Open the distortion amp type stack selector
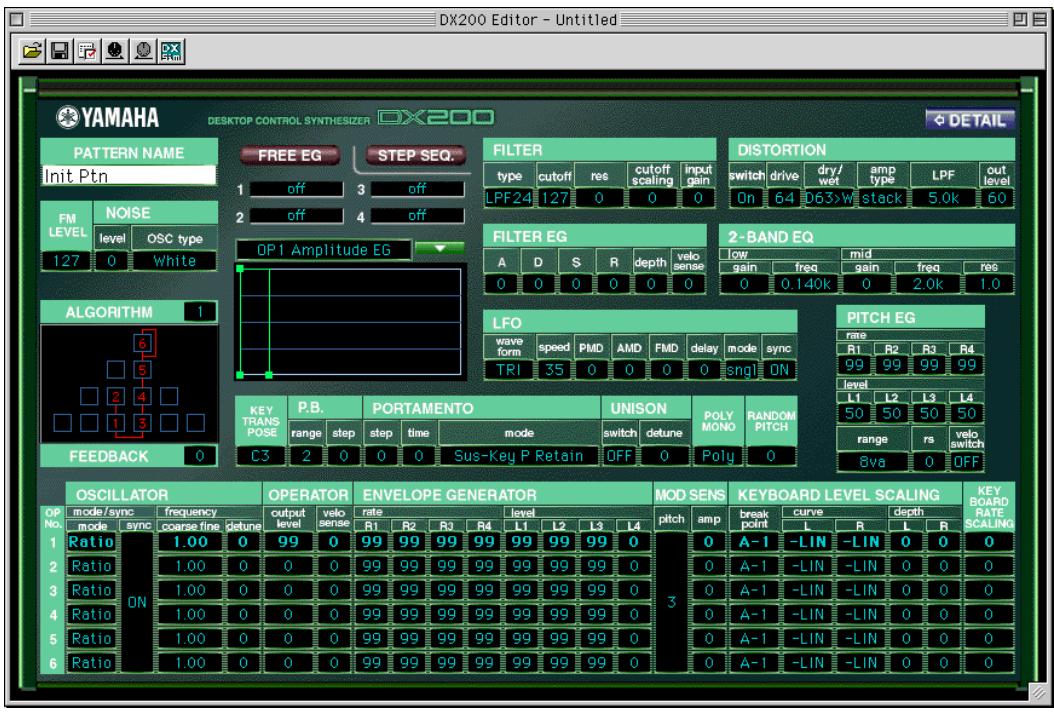 (881, 198)
